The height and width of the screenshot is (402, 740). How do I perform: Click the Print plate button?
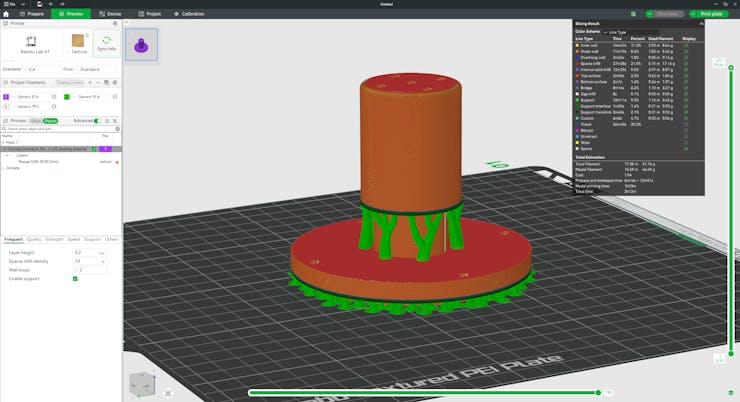711,14
